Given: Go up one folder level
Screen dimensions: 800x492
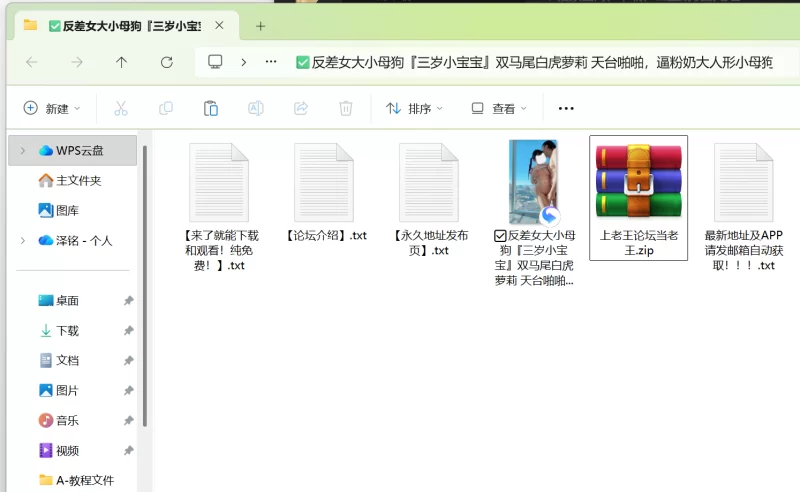Looking at the screenshot, I should pos(122,62).
